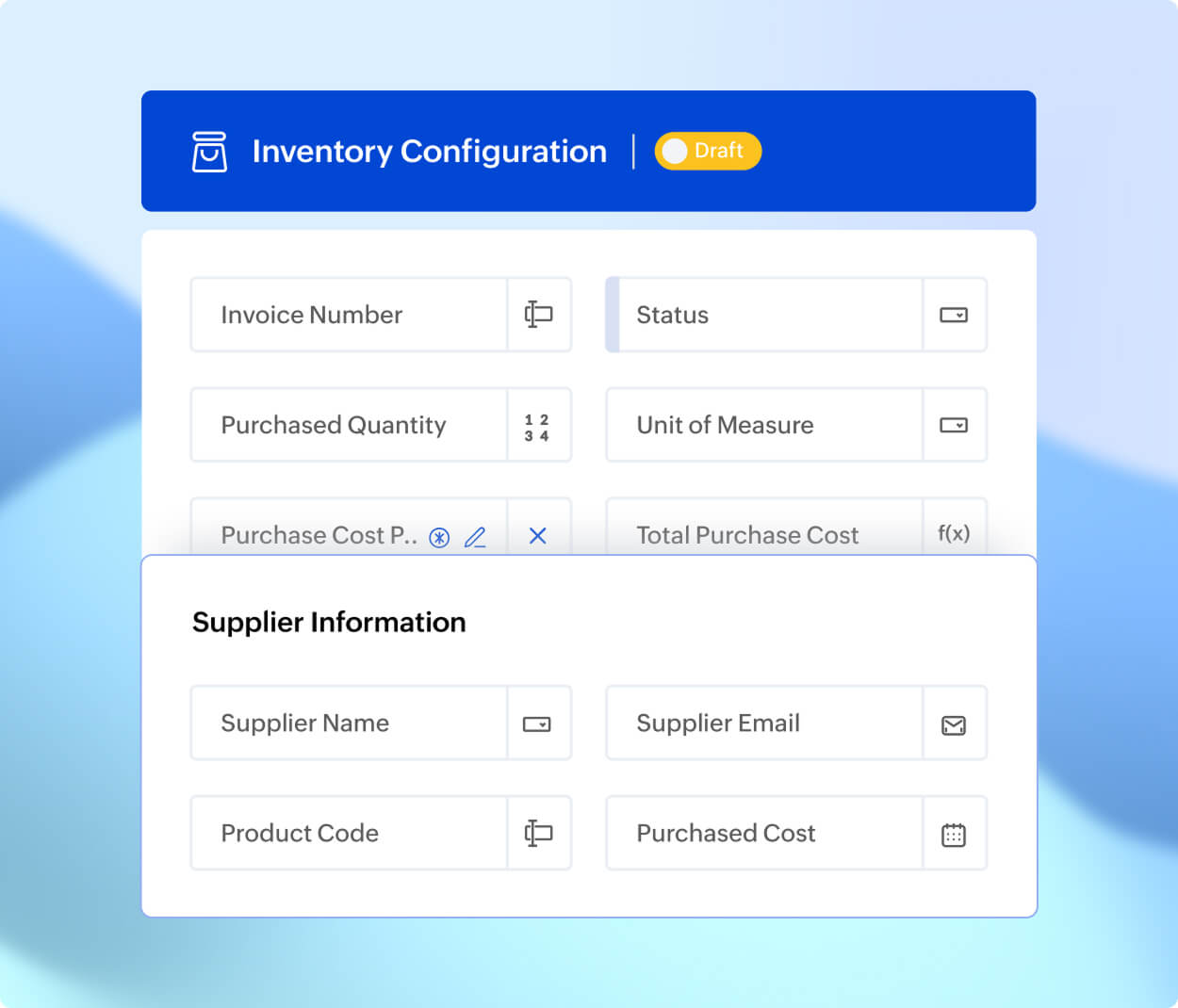Select the formula f(x) icon on Total Purchase Cost
The height and width of the screenshot is (1008, 1178).
pyautogui.click(x=954, y=533)
